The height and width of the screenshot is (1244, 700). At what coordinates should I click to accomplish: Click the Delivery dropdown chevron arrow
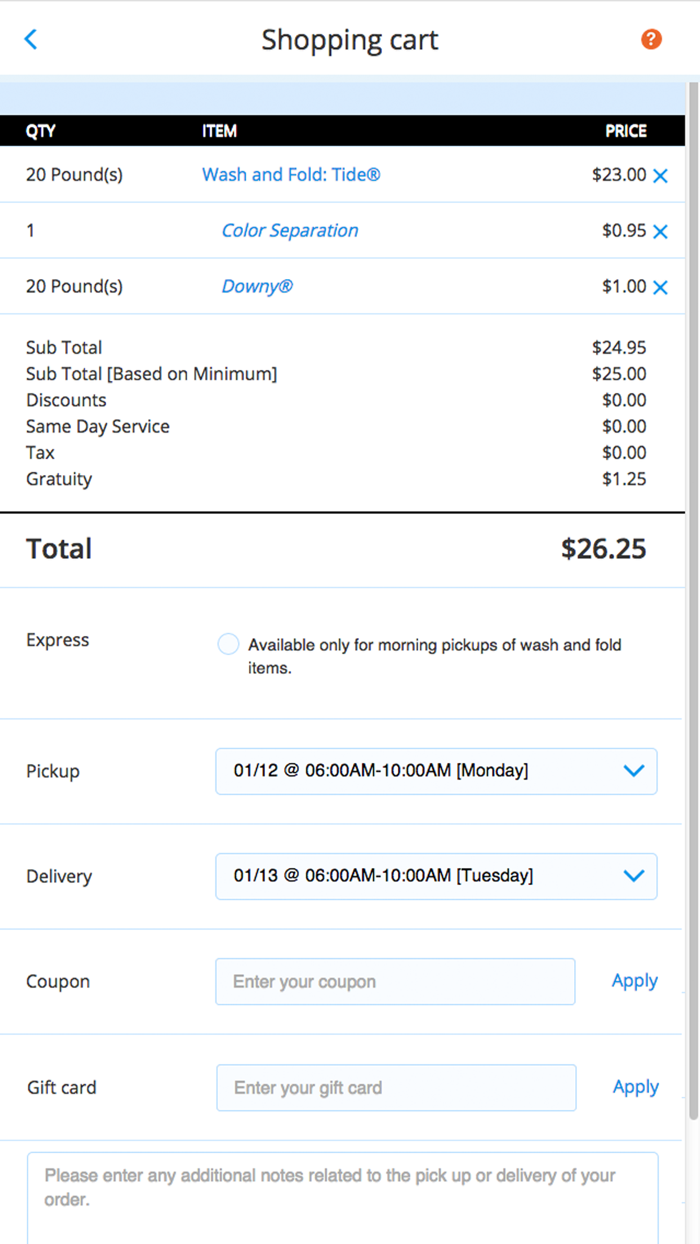[633, 876]
